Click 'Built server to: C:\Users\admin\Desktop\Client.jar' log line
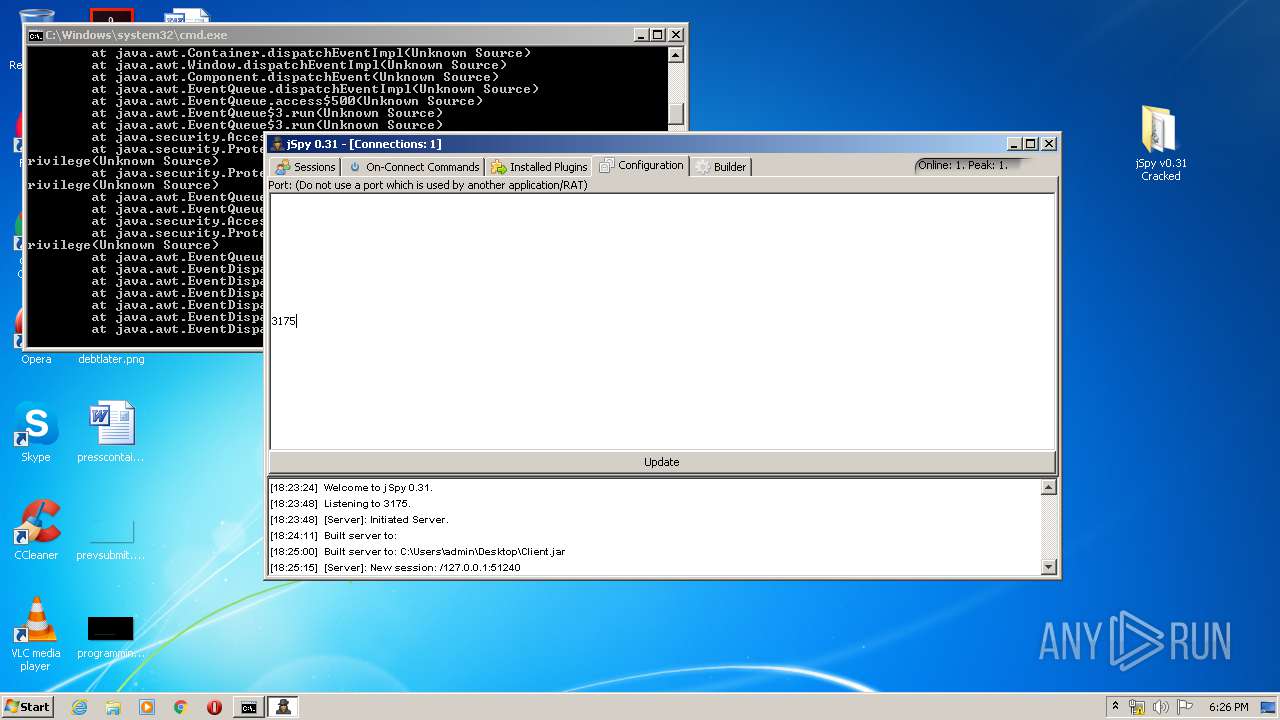The height and width of the screenshot is (720, 1280). [x=444, y=551]
